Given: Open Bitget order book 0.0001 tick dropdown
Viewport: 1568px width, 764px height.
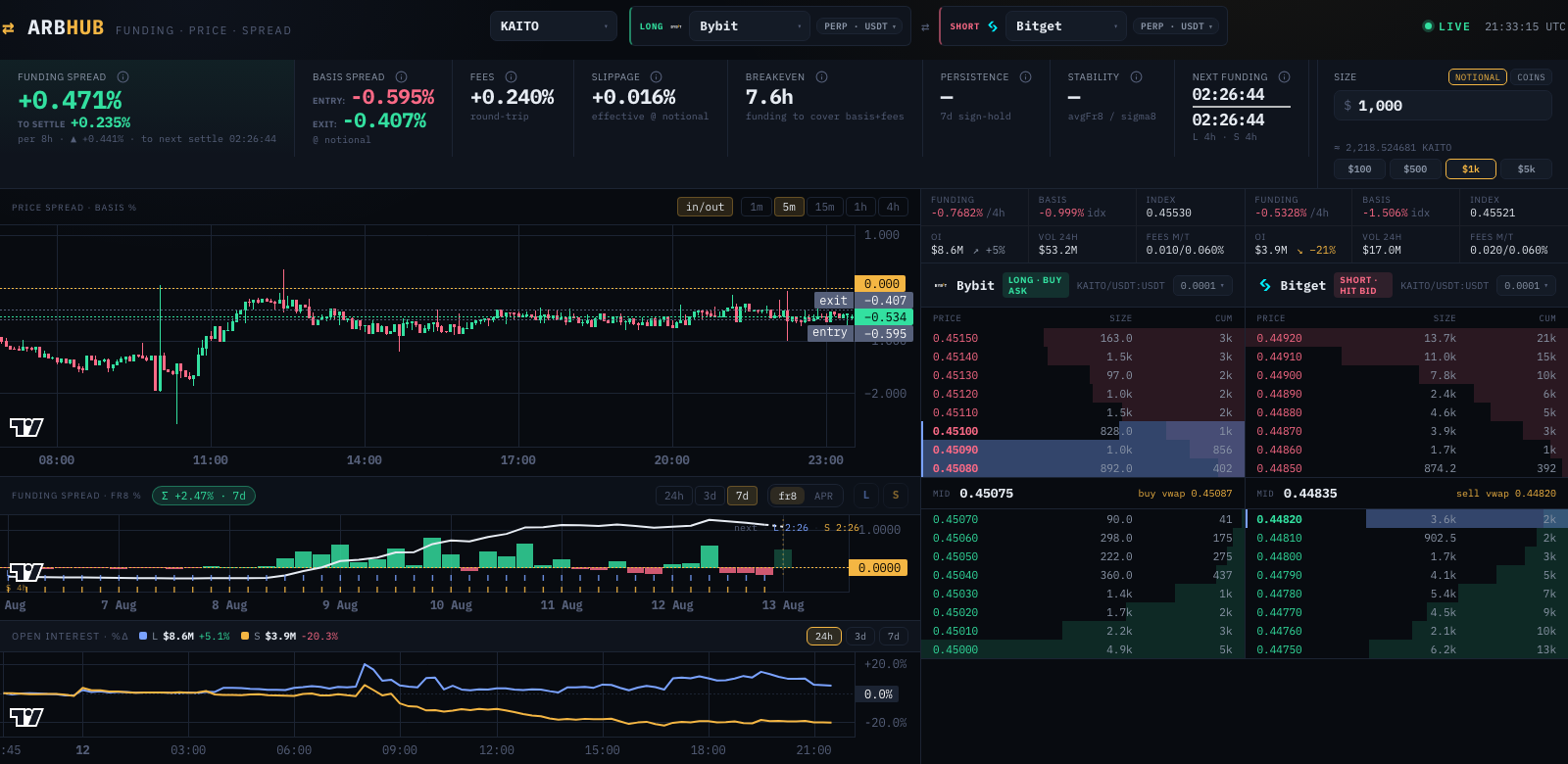Looking at the screenshot, I should 1527,286.
